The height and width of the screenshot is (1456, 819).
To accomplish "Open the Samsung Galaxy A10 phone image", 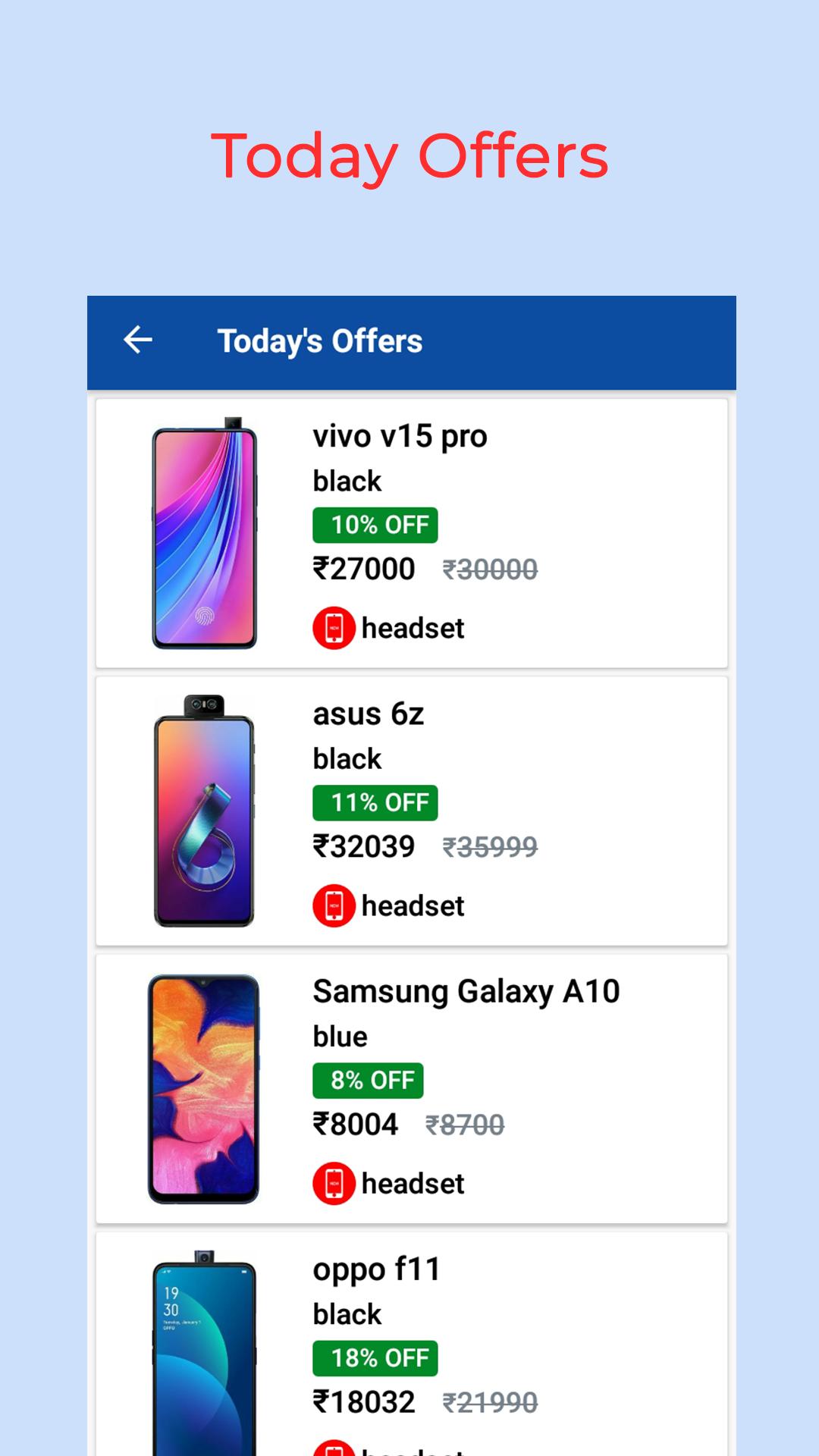I will (x=203, y=1088).
